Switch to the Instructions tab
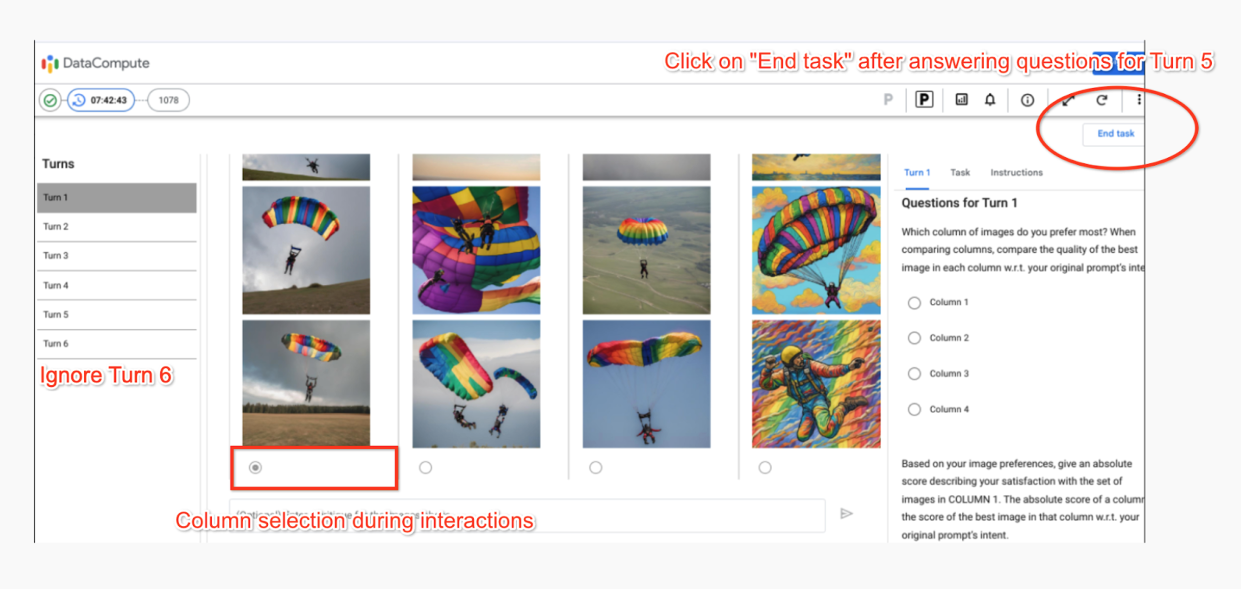 [1016, 172]
